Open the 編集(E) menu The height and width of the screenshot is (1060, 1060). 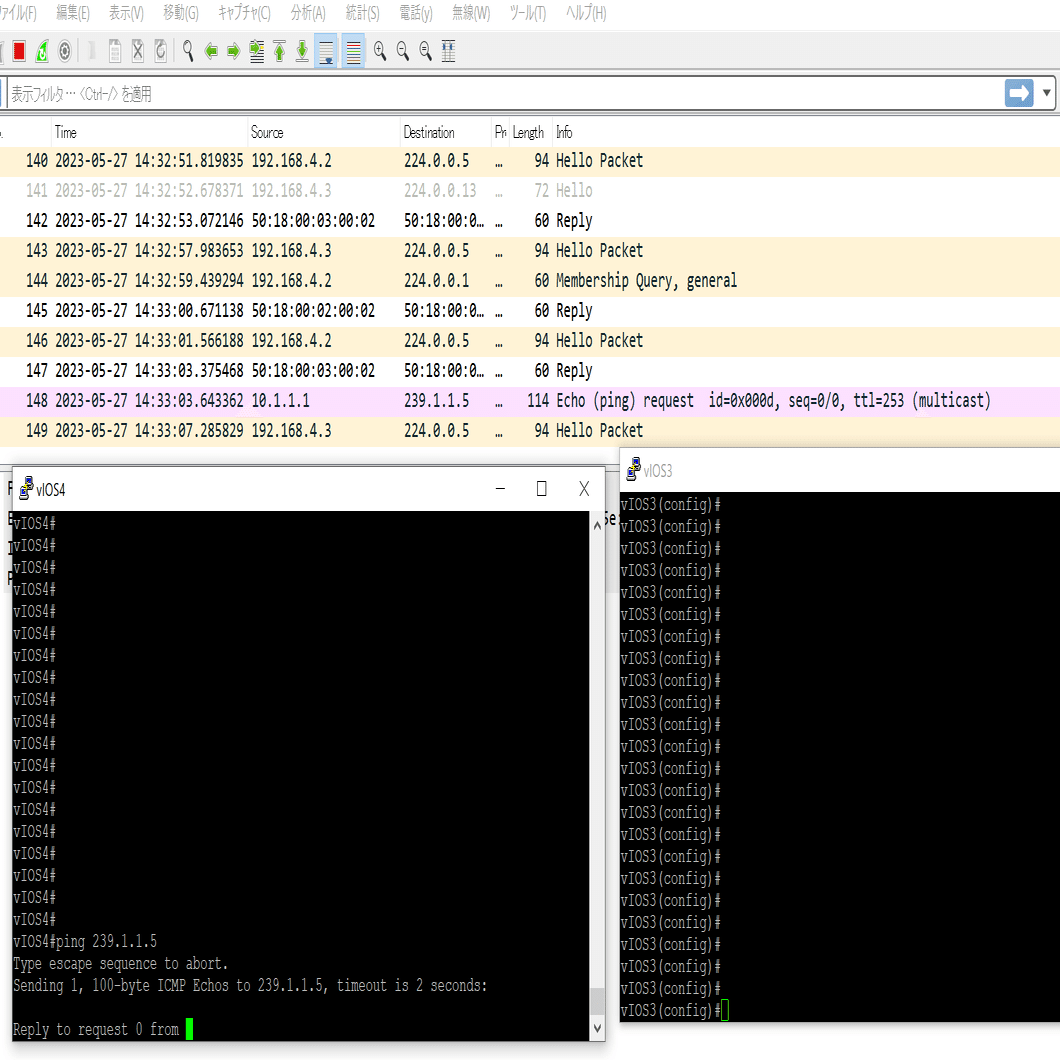click(72, 13)
